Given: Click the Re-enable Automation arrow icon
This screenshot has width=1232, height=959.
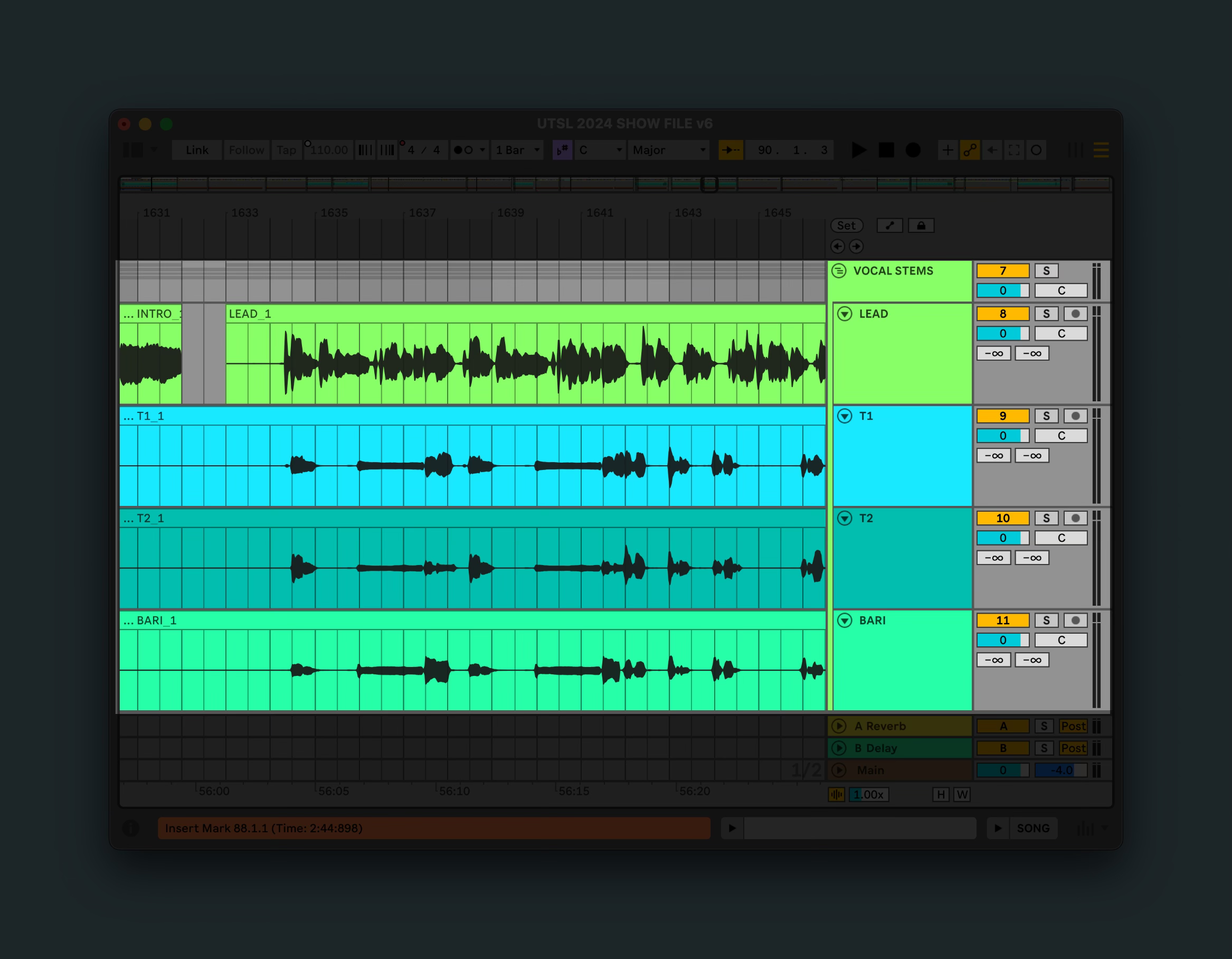Looking at the screenshot, I should tap(992, 150).
